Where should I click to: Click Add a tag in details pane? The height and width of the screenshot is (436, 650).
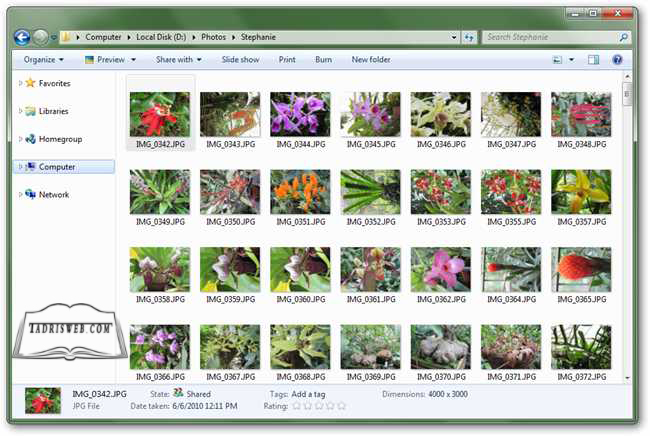(314, 394)
